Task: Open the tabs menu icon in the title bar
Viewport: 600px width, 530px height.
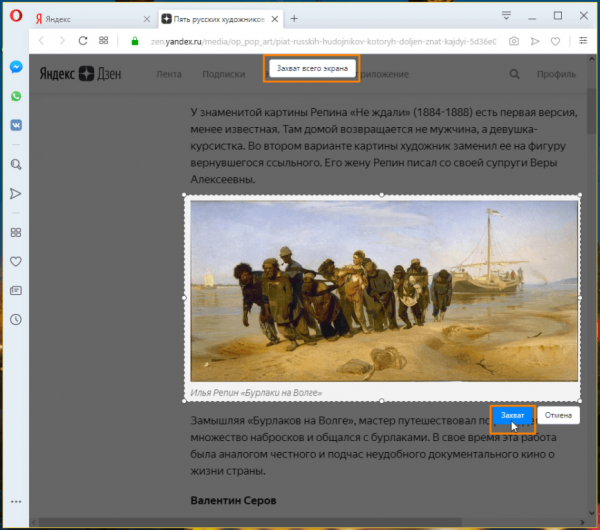Action: [506, 15]
